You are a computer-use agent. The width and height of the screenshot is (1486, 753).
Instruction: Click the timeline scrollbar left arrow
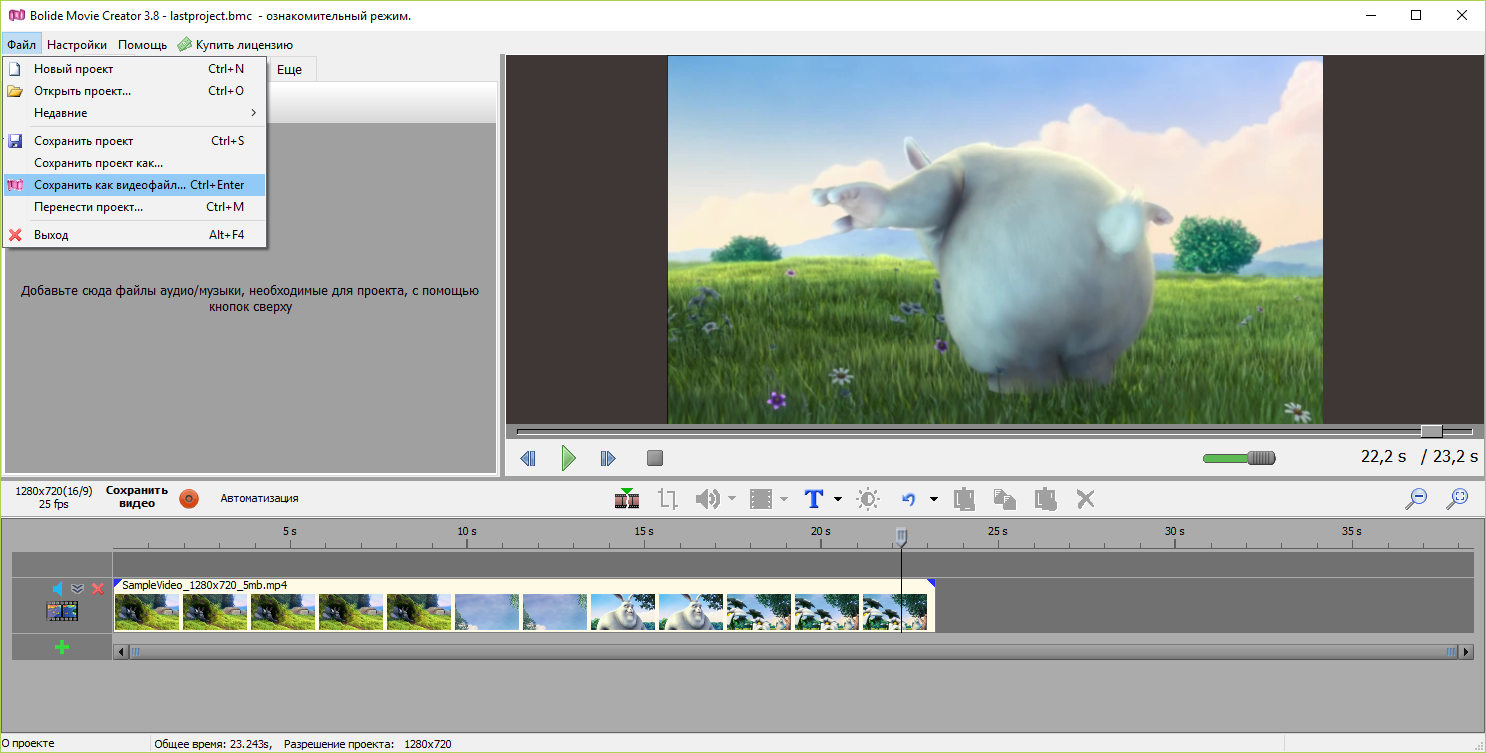point(121,652)
